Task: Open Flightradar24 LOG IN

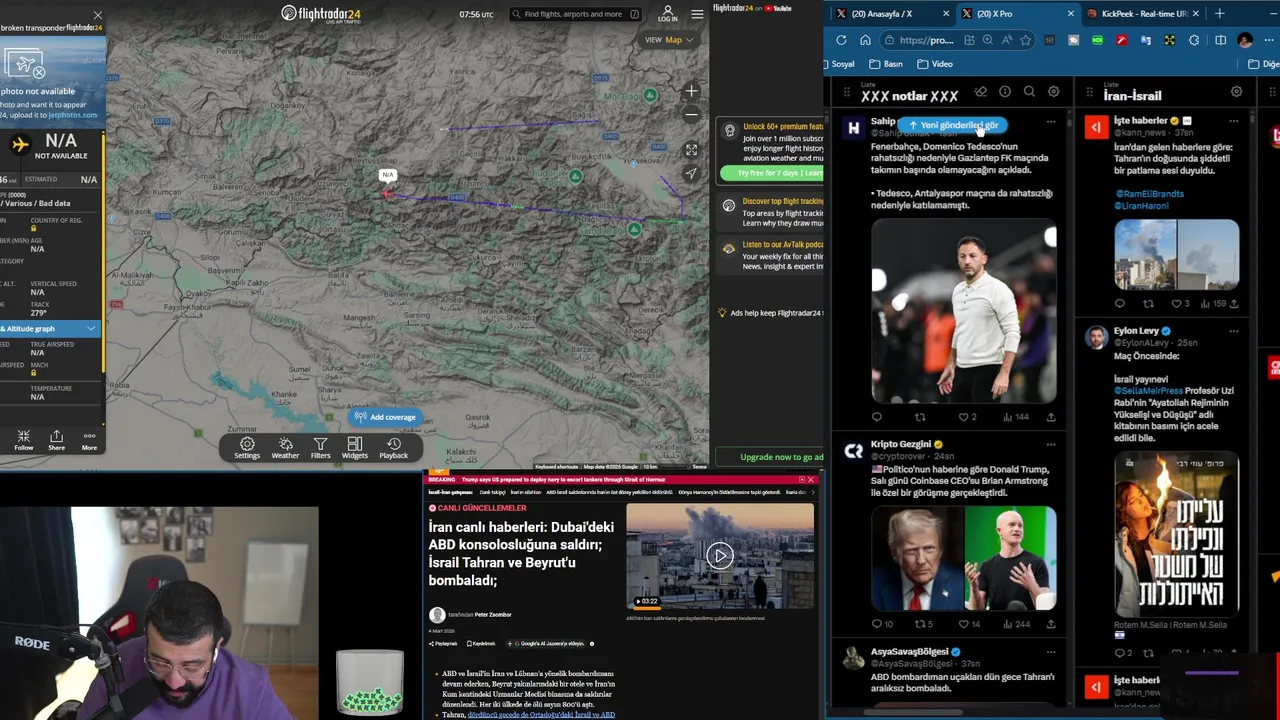Action: click(x=667, y=14)
